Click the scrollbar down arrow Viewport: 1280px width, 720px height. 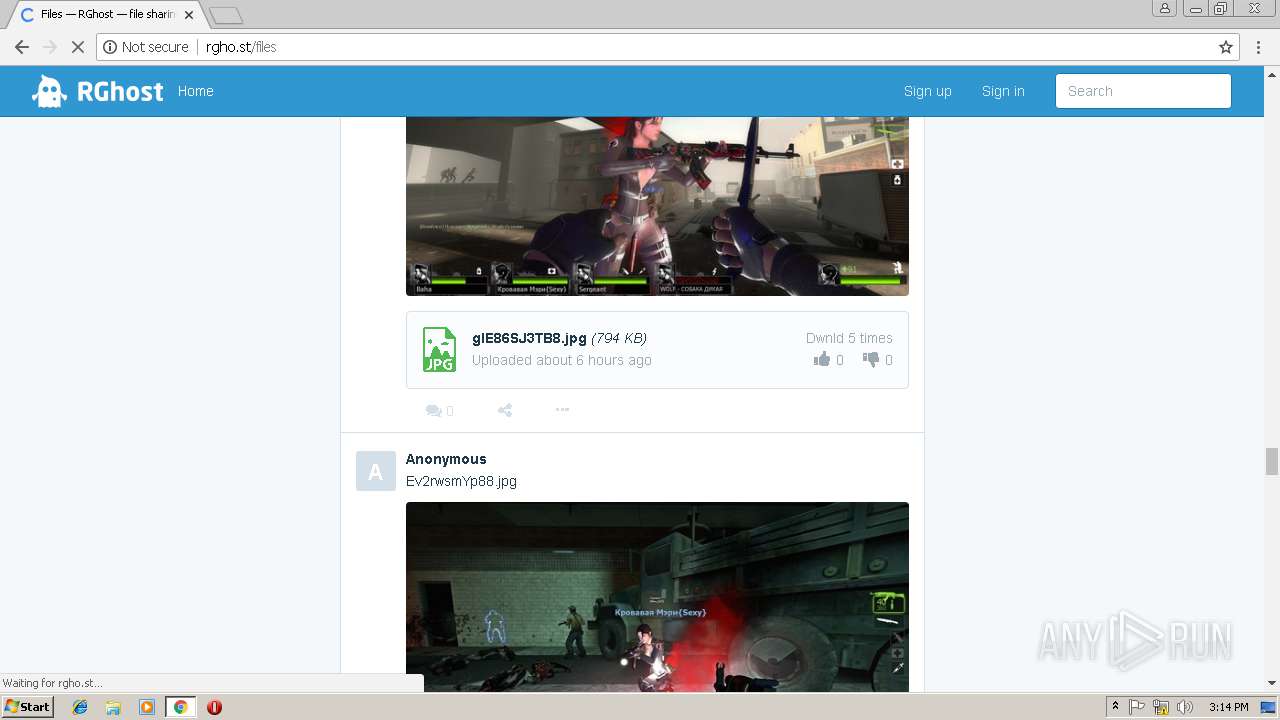click(1272, 684)
